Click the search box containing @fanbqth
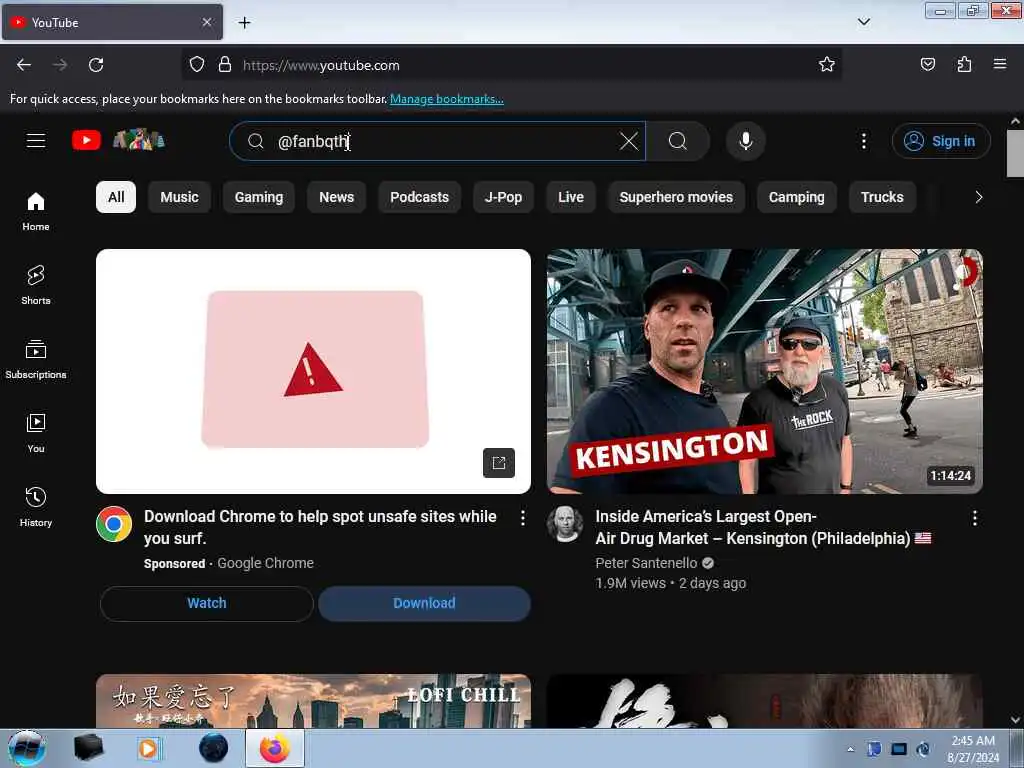Viewport: 1024px width, 768px height. click(x=438, y=141)
